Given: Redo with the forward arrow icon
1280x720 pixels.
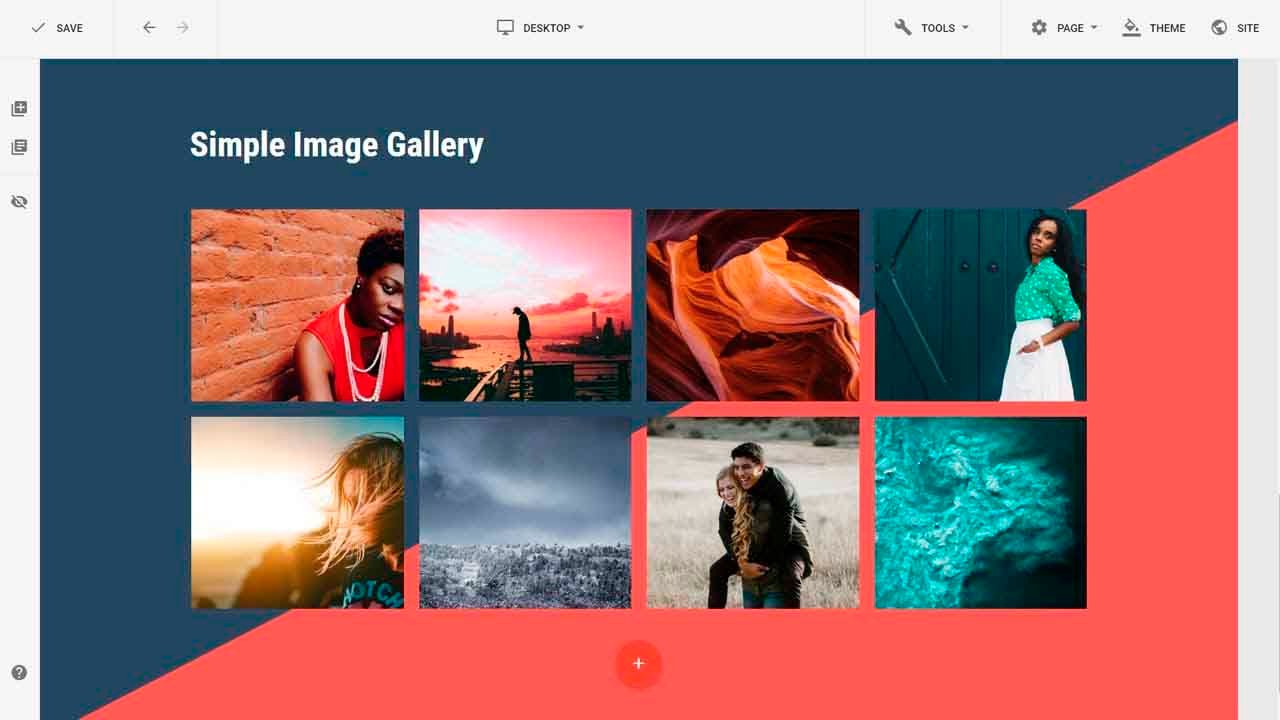Looking at the screenshot, I should (x=182, y=28).
